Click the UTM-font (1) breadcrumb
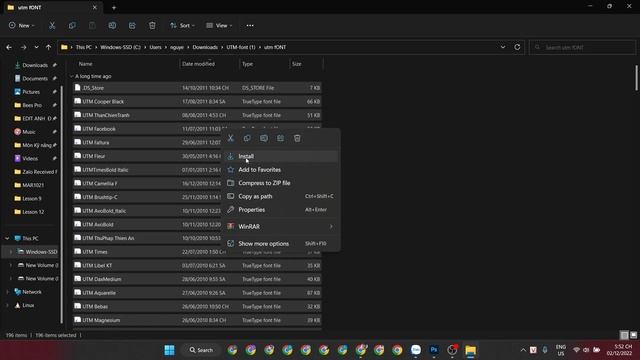640x360 pixels. point(241,47)
